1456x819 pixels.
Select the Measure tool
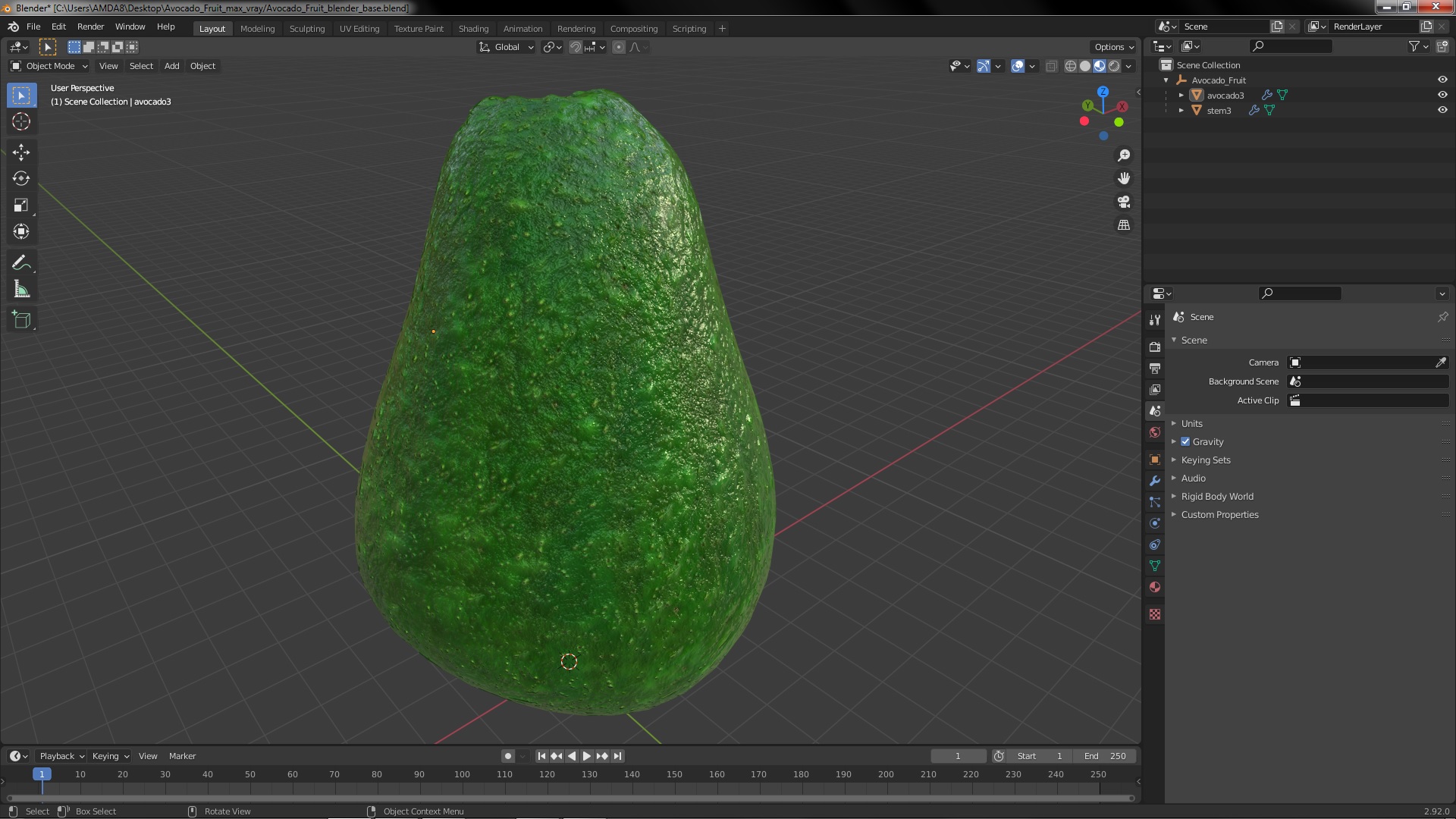(21, 290)
